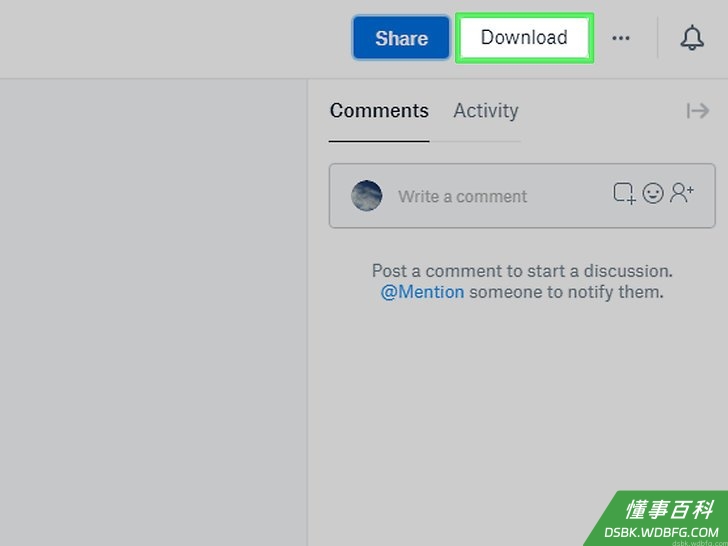This screenshot has width=728, height=546.
Task: Open the notifications bell
Action: pyautogui.click(x=692, y=38)
